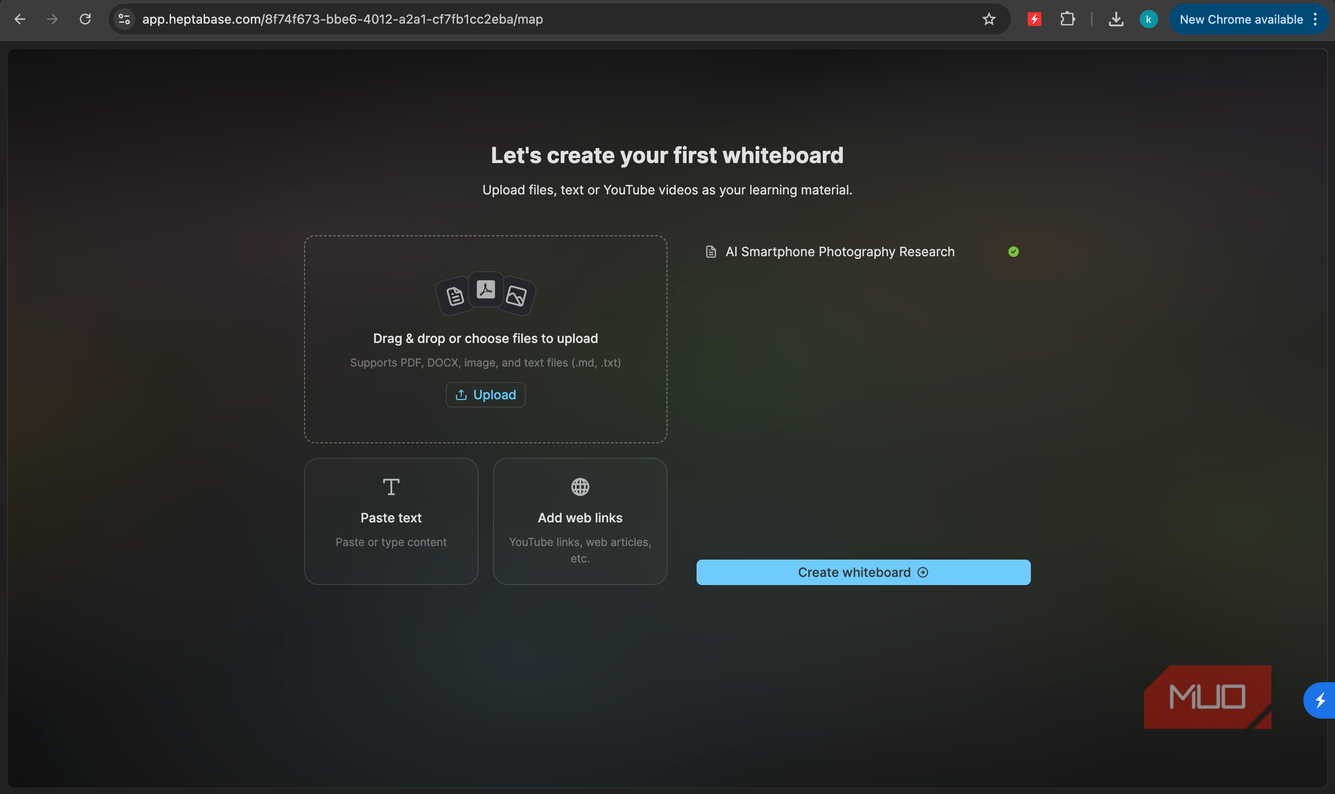Reload the Heptabase page
1335x794 pixels.
click(x=85, y=19)
